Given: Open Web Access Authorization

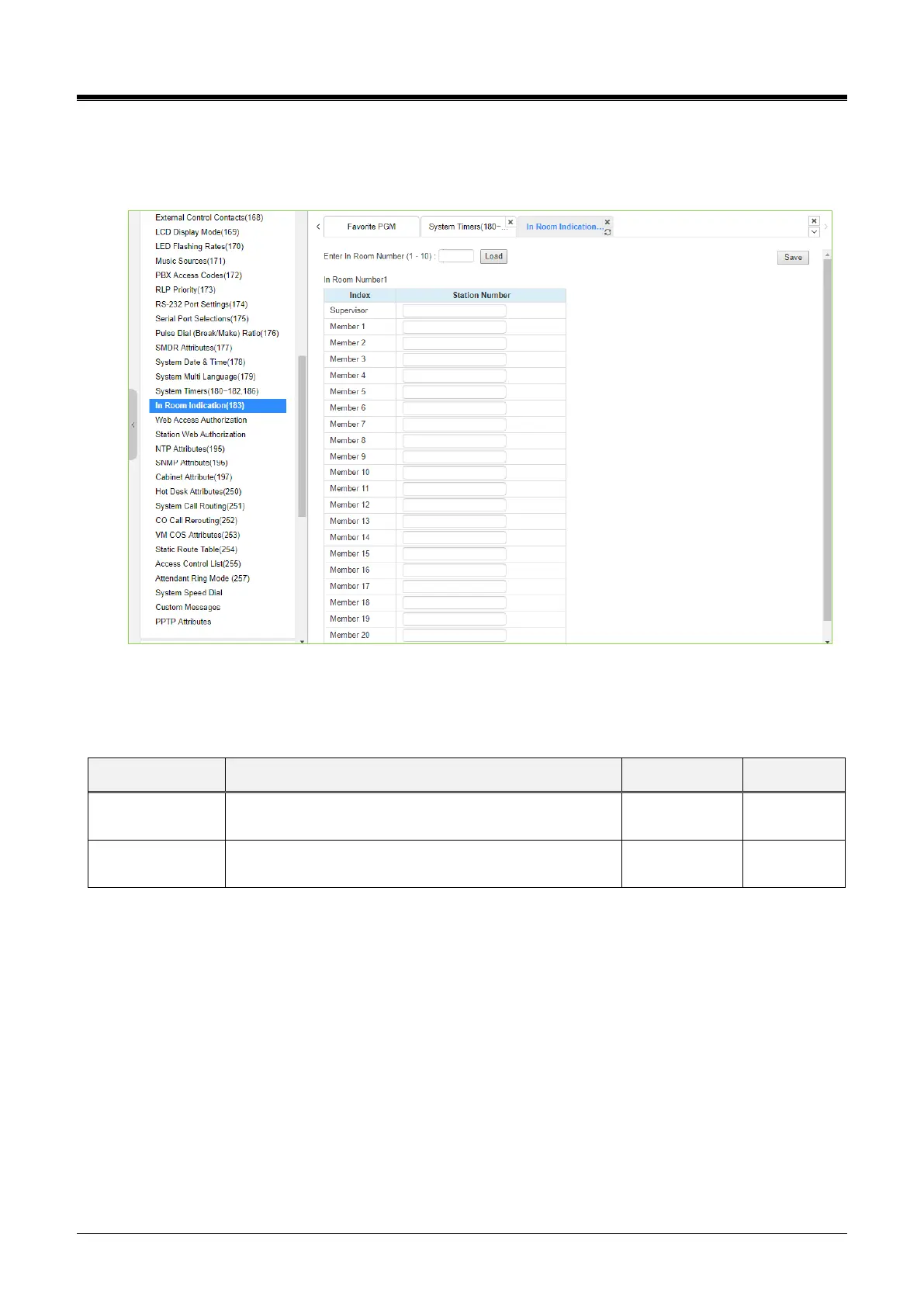Looking at the screenshot, I should [x=201, y=420].
